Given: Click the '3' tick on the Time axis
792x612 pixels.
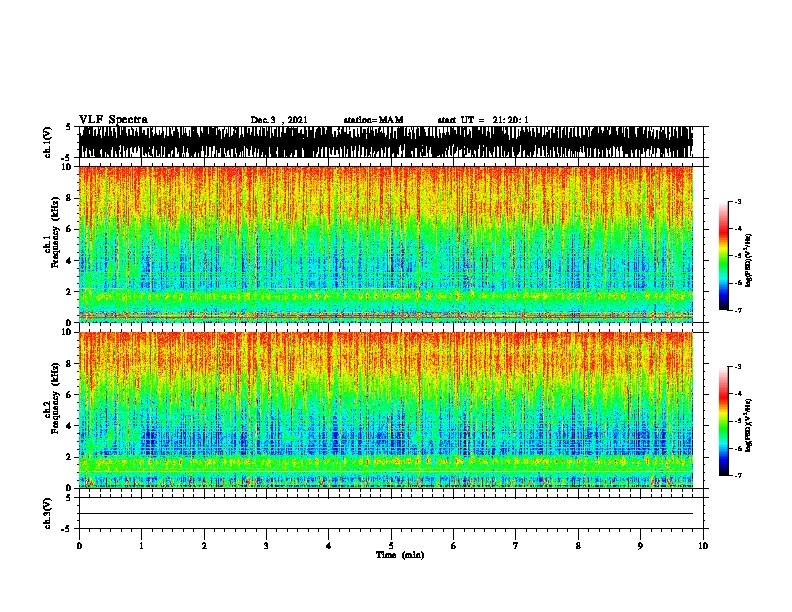Looking at the screenshot, I should (x=266, y=546).
